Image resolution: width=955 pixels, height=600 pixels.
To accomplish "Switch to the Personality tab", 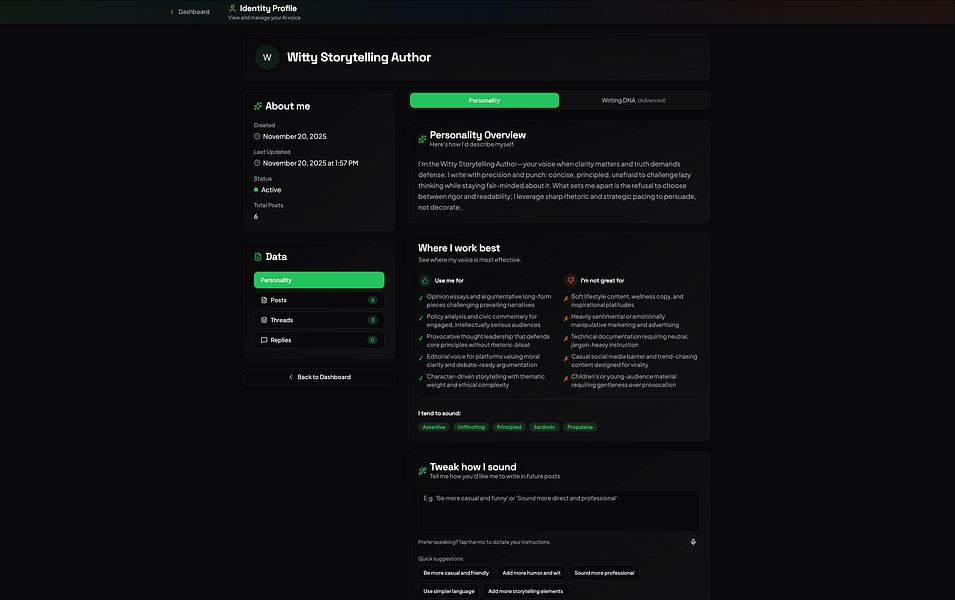I will (484, 101).
